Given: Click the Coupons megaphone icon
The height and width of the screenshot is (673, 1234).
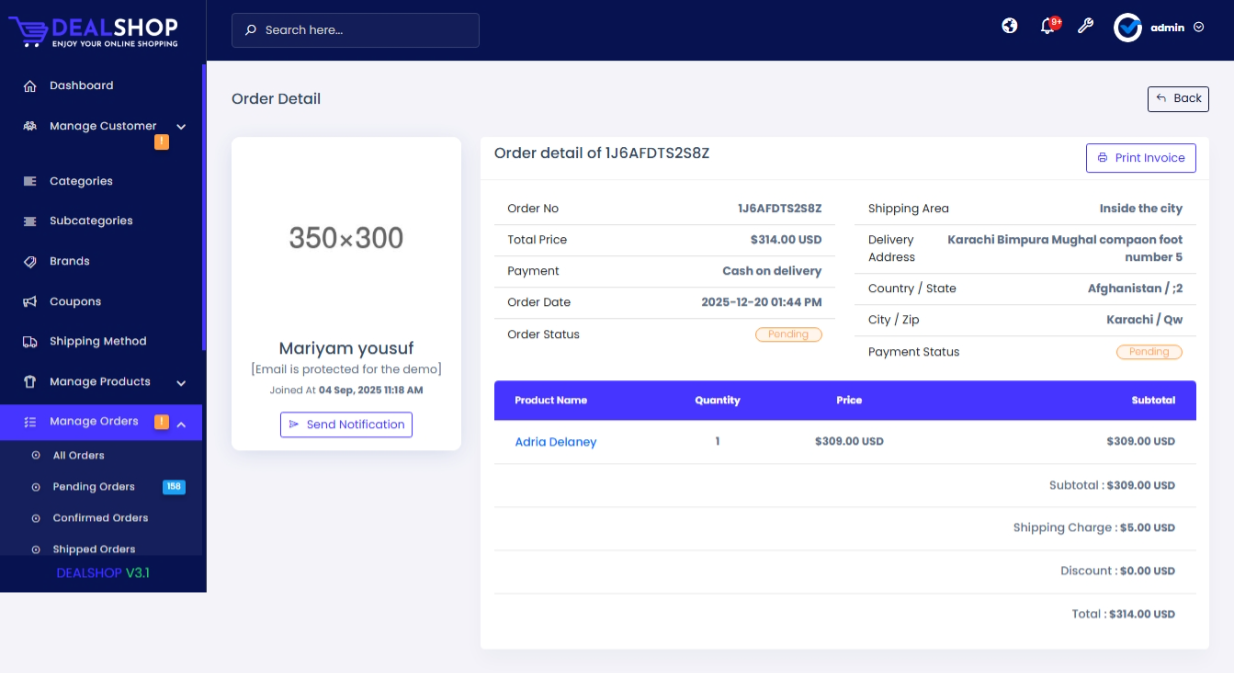Looking at the screenshot, I should pyautogui.click(x=30, y=302).
